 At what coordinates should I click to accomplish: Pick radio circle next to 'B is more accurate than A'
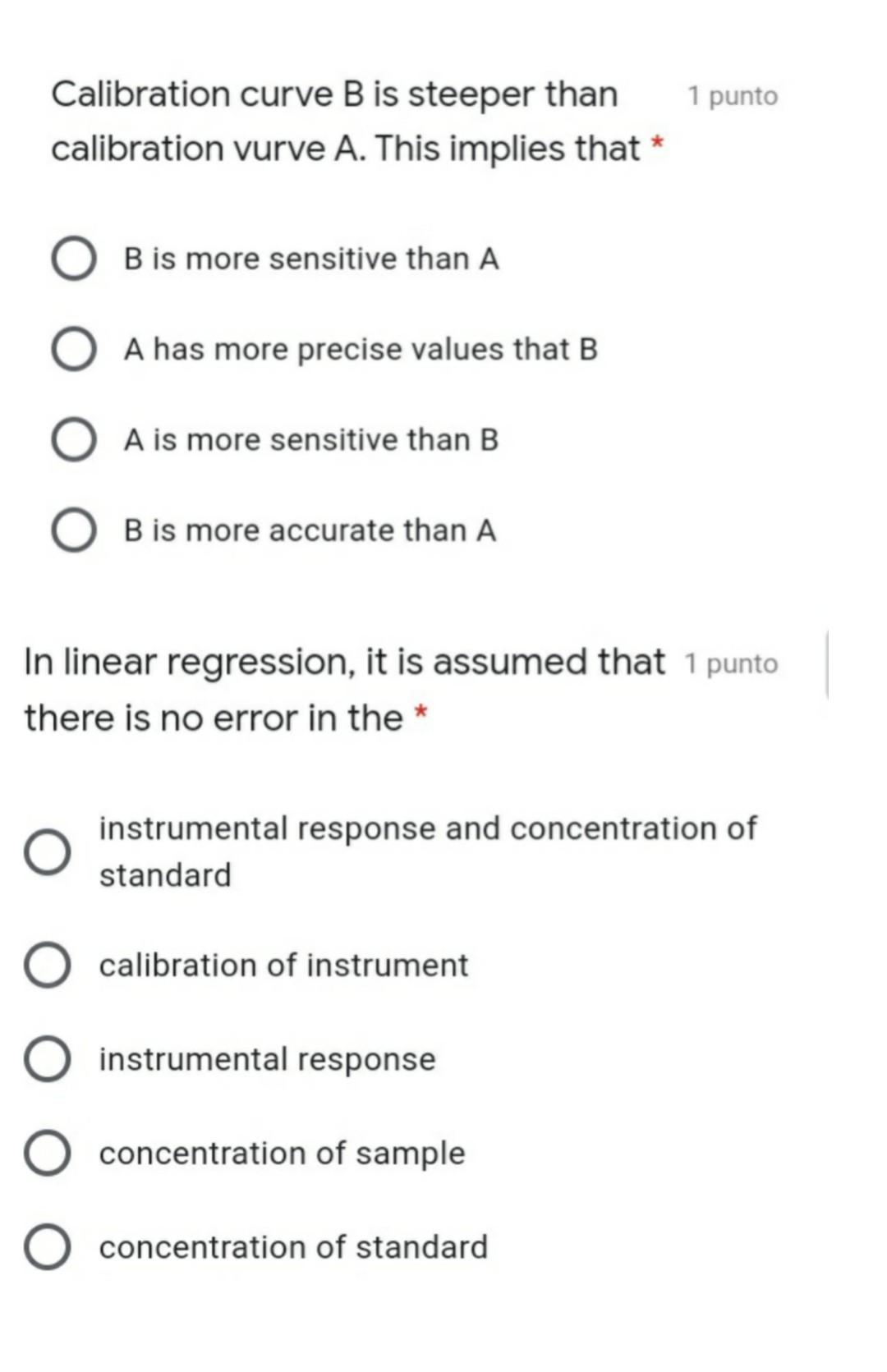74,530
